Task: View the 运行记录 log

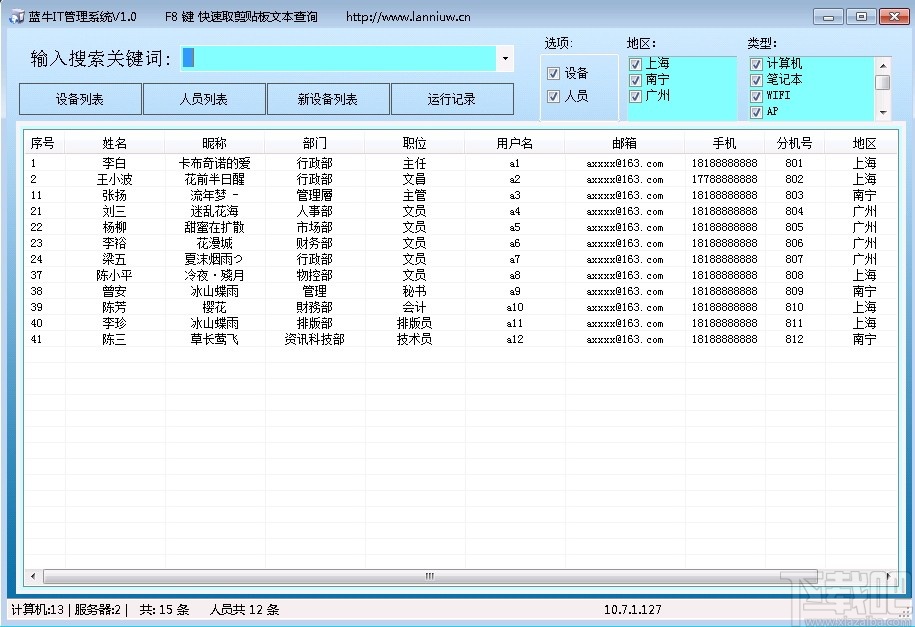Action: click(451, 99)
